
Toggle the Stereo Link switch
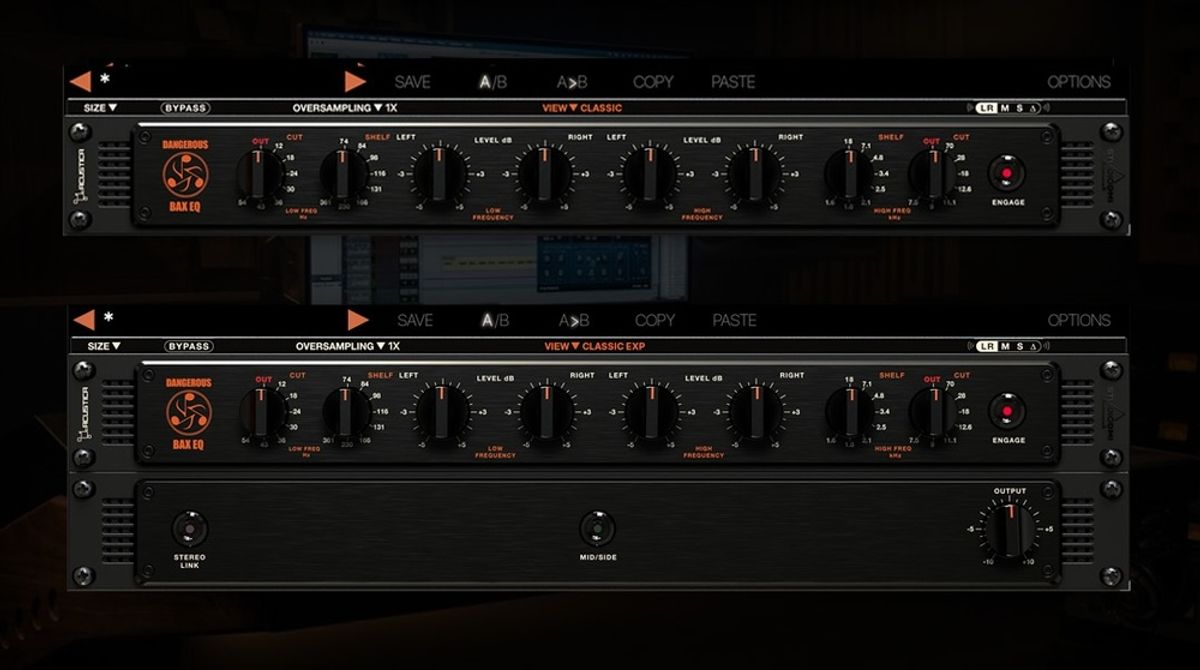(189, 528)
